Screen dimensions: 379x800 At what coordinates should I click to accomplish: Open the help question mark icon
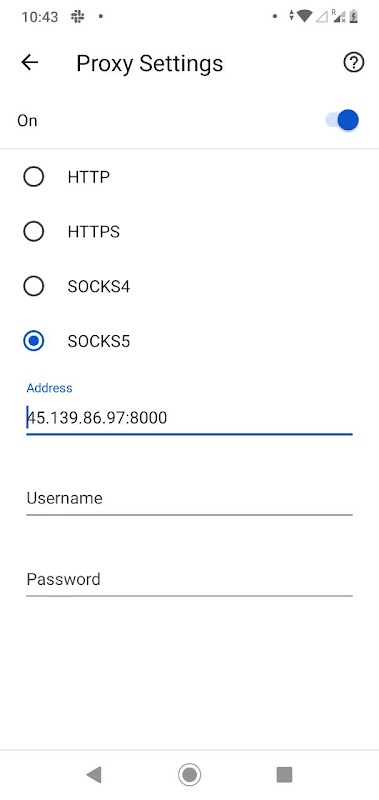coord(353,63)
